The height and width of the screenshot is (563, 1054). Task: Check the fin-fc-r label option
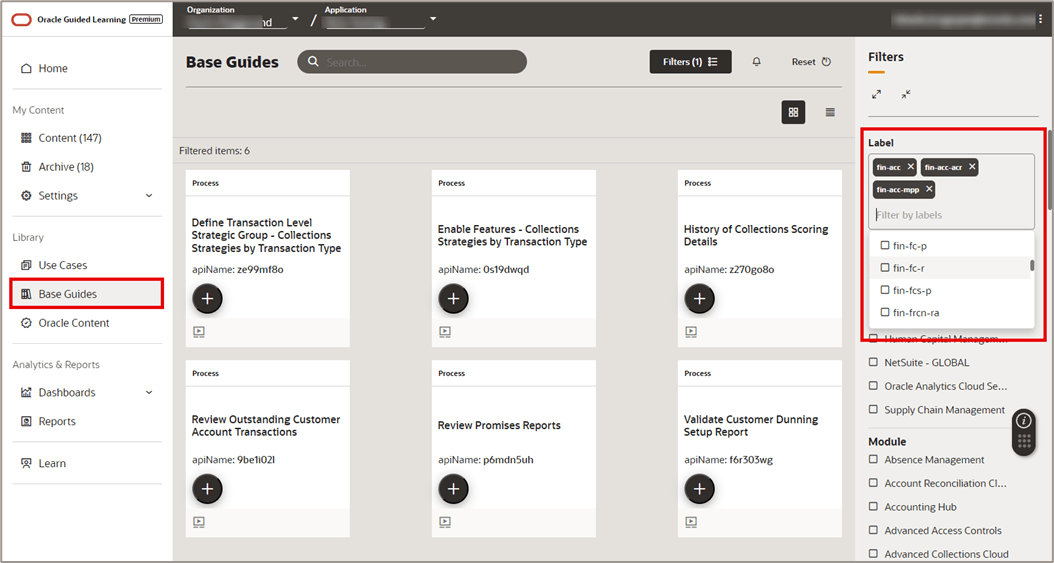click(x=885, y=268)
